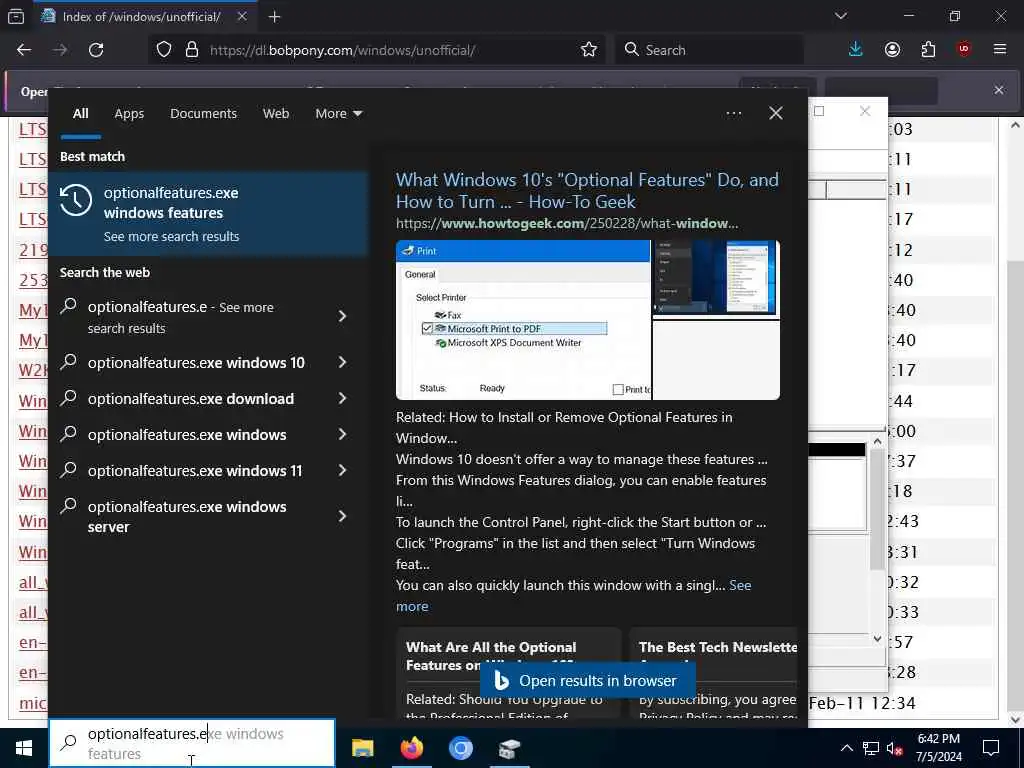This screenshot has width=1024, height=768.
Task: View site security padlock info
Action: (x=191, y=50)
